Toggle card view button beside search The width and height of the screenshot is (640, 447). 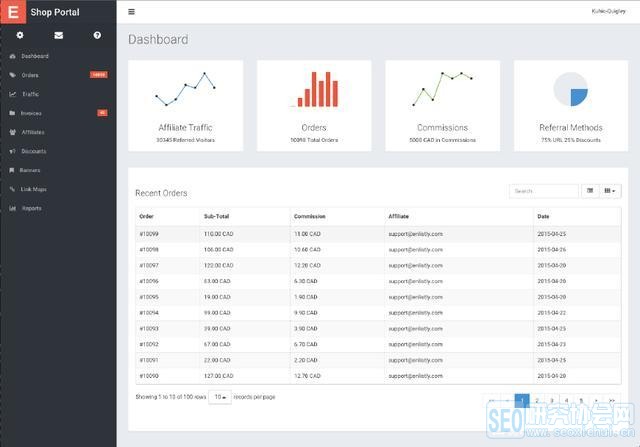[590, 191]
